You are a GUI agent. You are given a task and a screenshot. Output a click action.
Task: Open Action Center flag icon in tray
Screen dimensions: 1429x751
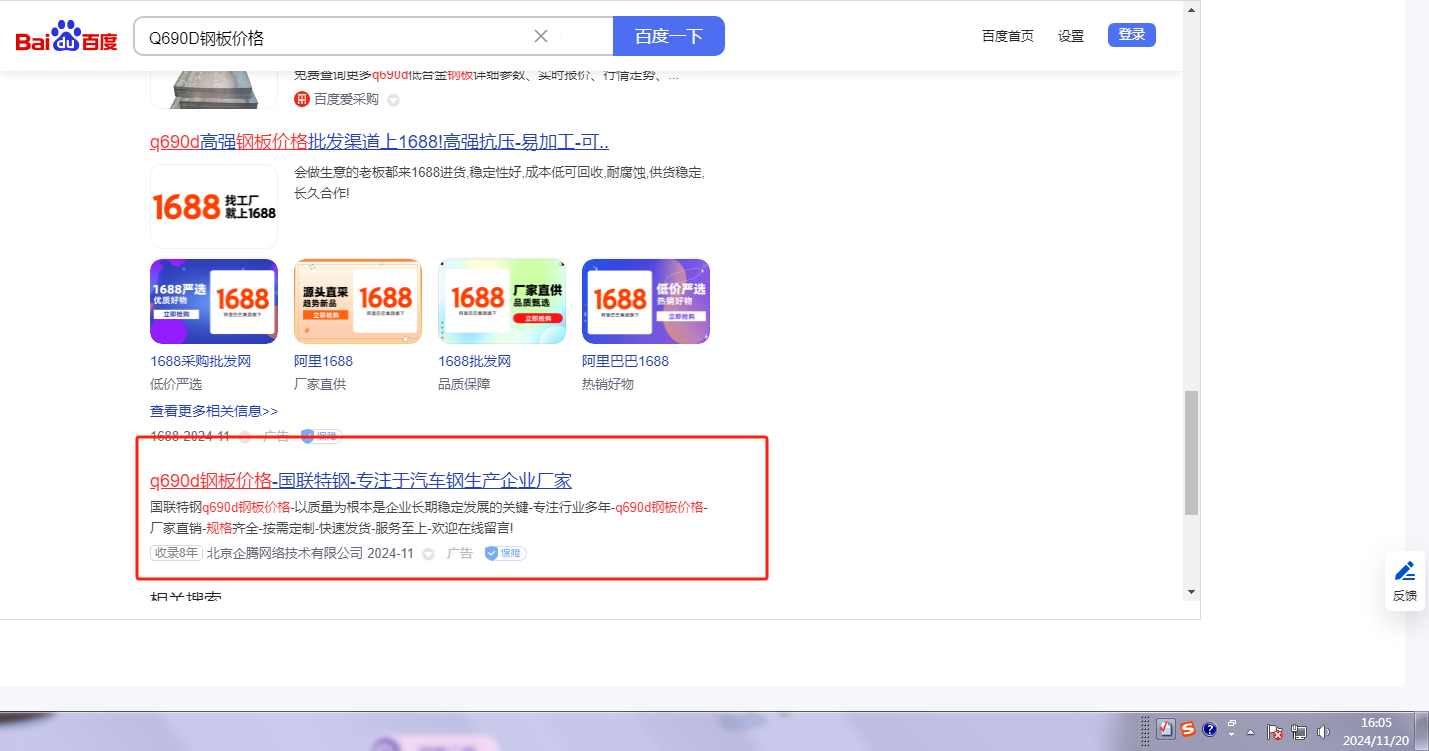tap(1276, 731)
